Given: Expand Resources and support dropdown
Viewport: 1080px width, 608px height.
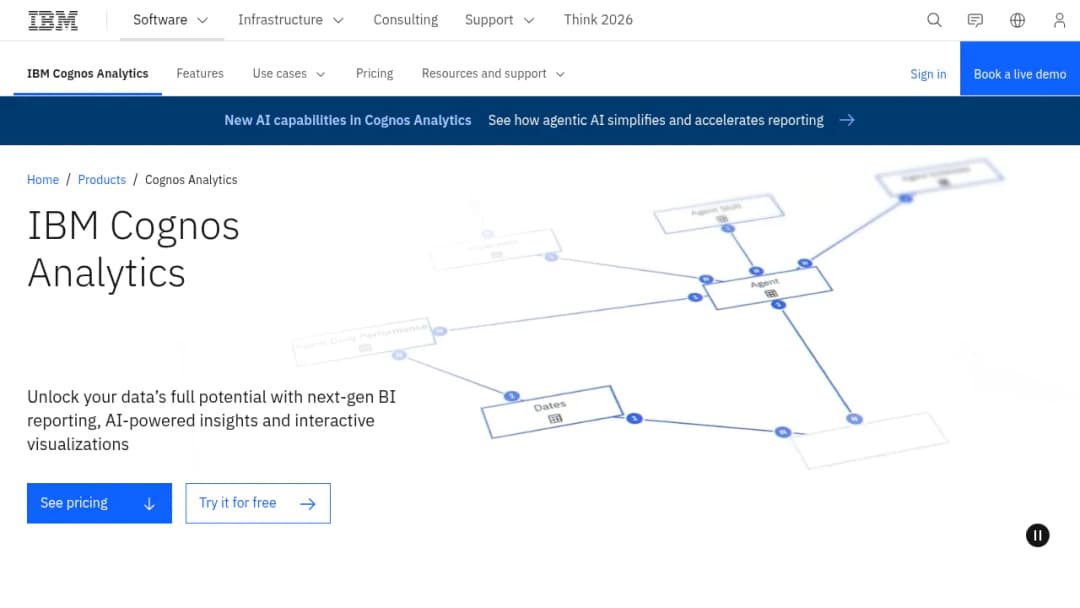Looking at the screenshot, I should 493,74.
